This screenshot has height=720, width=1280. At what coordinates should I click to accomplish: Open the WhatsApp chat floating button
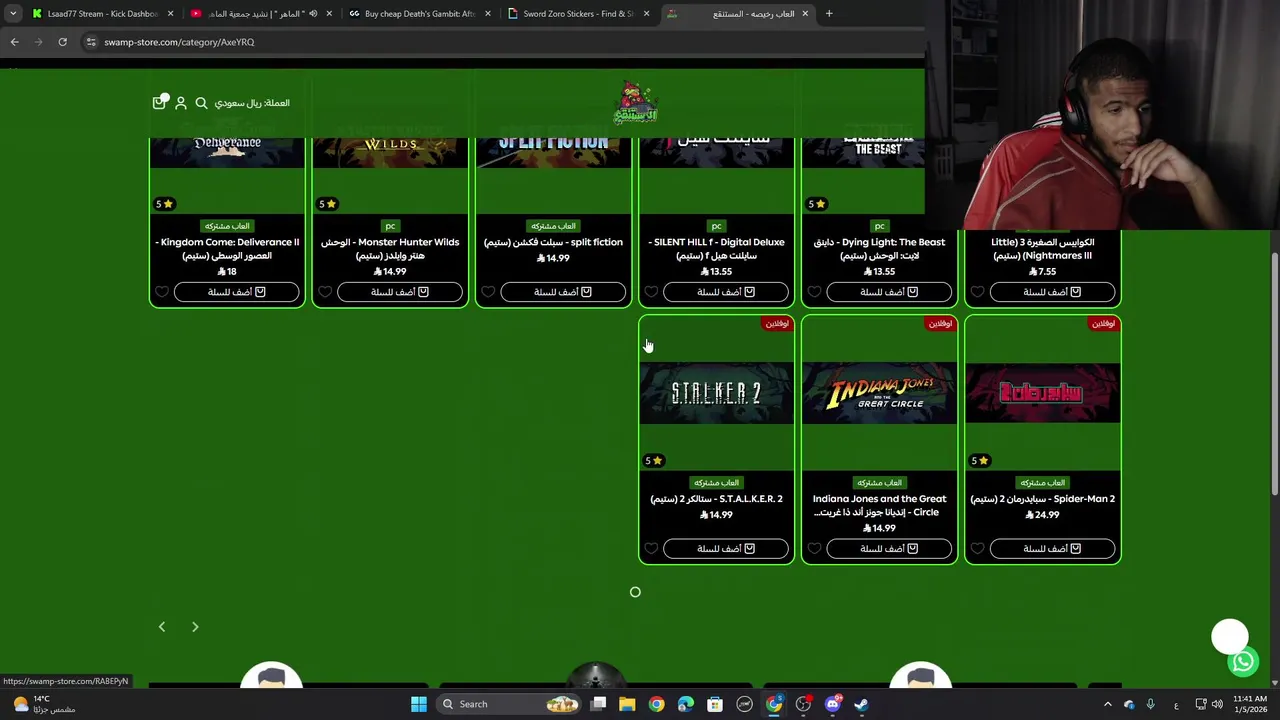1243,661
